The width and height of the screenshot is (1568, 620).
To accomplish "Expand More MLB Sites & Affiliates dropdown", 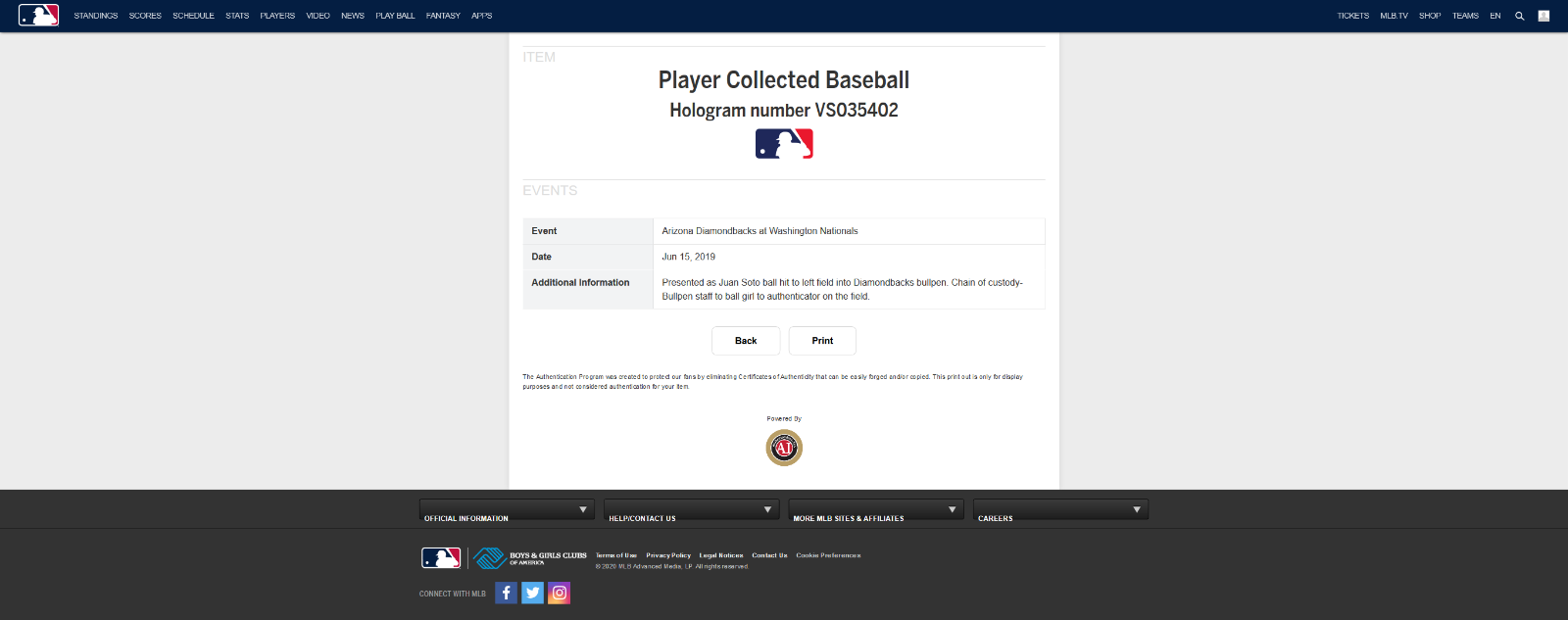I will coord(875,510).
